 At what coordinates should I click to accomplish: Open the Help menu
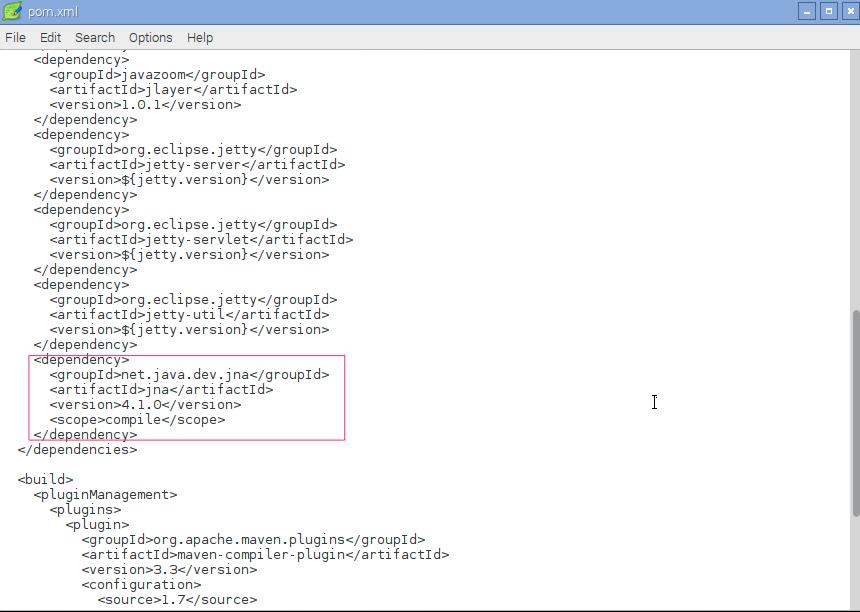(x=200, y=38)
